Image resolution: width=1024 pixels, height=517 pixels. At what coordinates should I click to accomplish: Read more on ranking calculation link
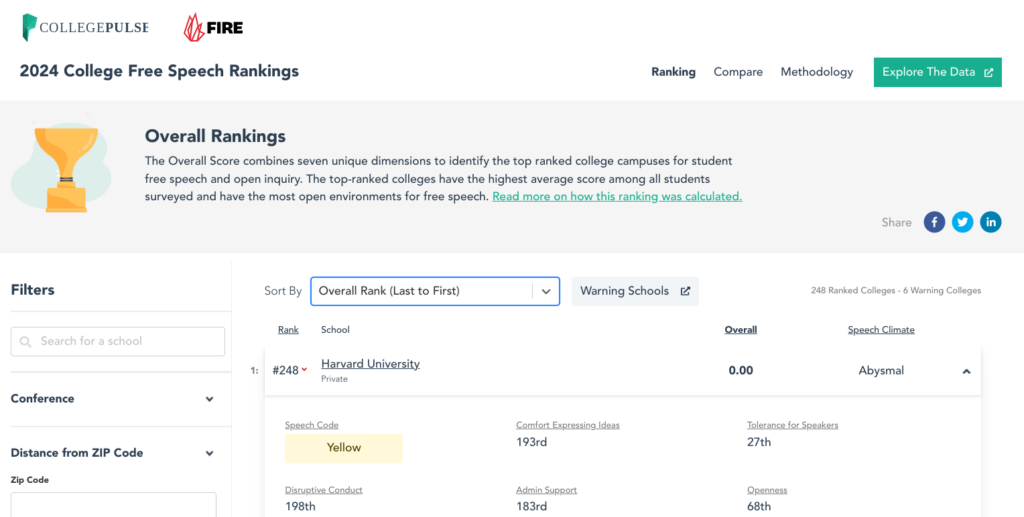[x=617, y=197]
